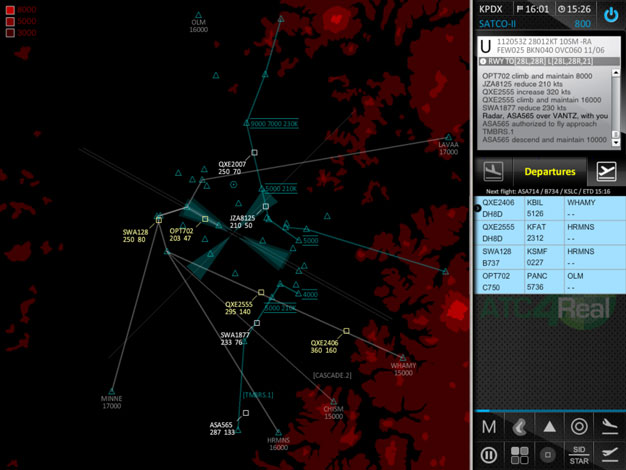Toggle the weather radar overlay icon
This screenshot has height=470, width=626.
coord(519,427)
